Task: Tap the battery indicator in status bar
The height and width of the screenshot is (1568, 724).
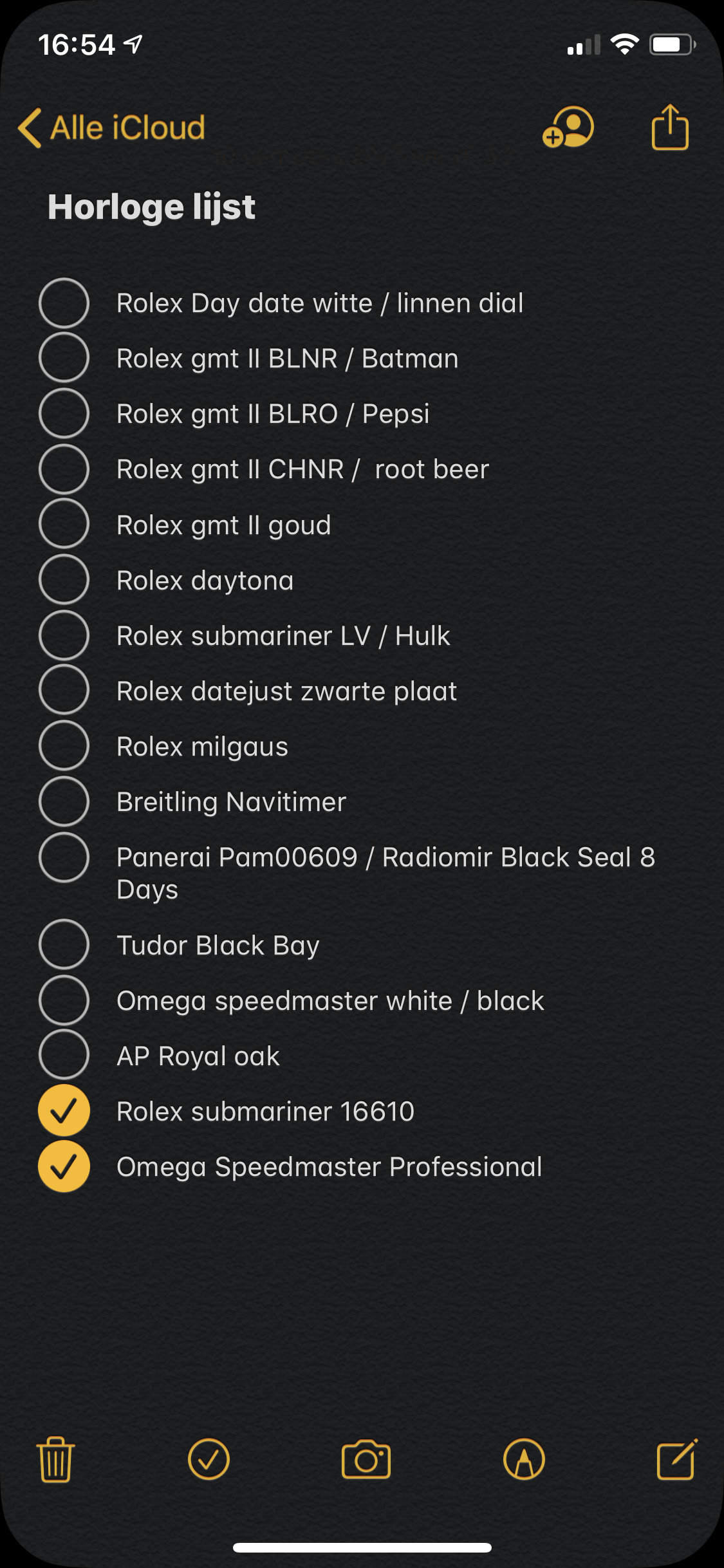Action: 673,45
